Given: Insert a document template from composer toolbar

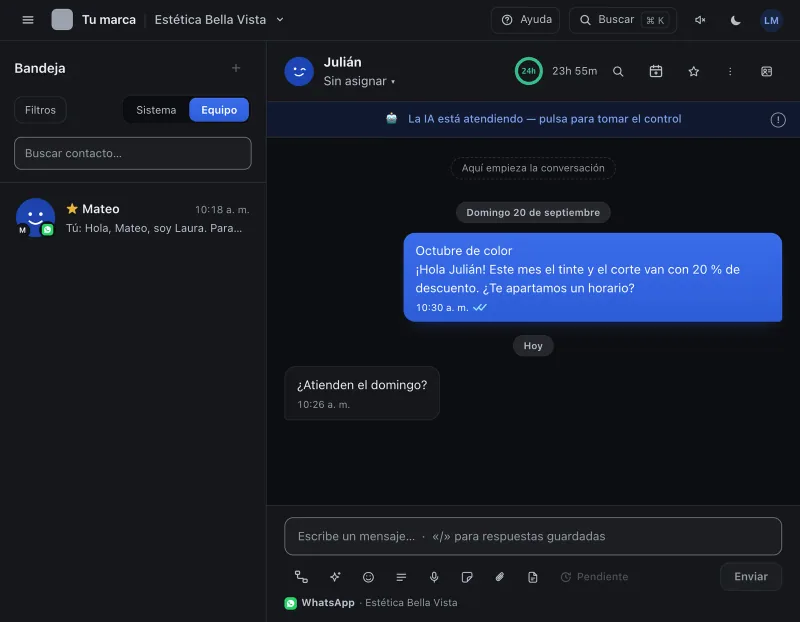Looking at the screenshot, I should [532, 577].
